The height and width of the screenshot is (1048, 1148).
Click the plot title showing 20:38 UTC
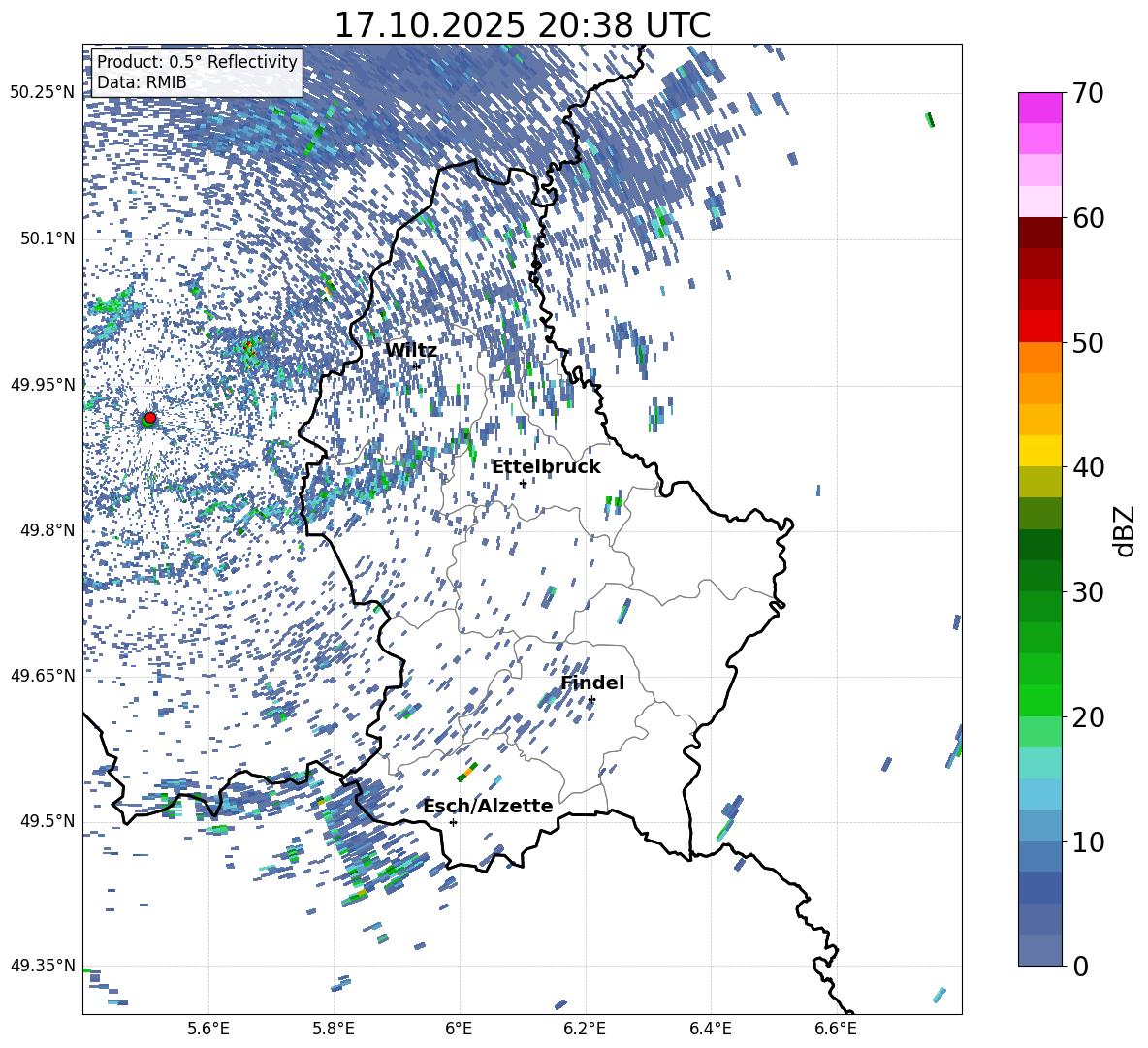point(522,24)
